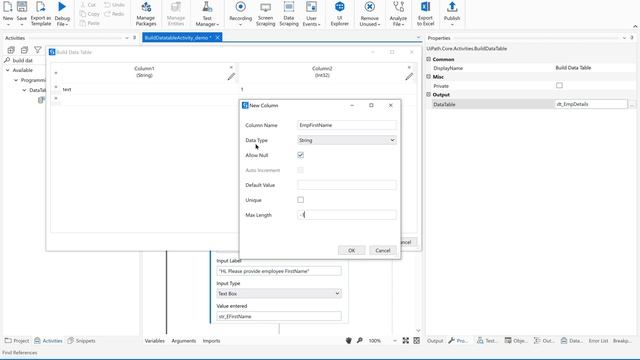Collapse the Misc property group
The width and height of the screenshot is (640, 360).
429,77
